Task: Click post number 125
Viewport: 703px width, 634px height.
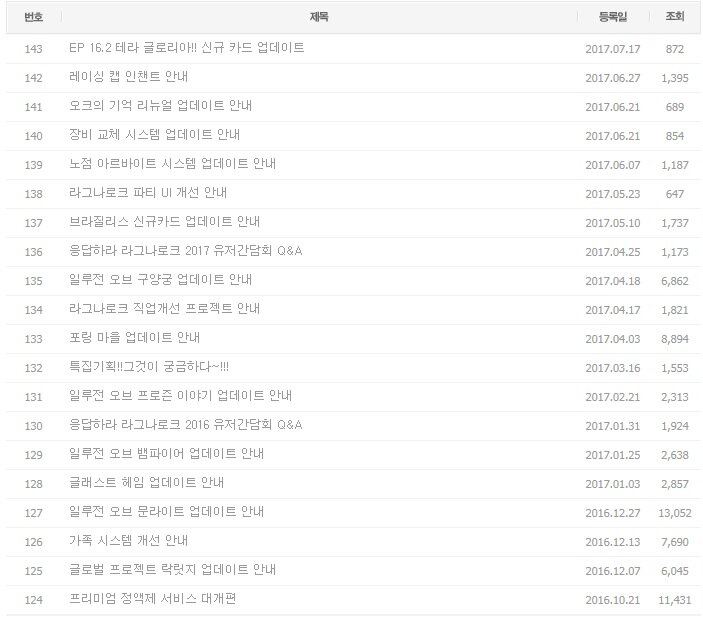Action: [x=34, y=571]
